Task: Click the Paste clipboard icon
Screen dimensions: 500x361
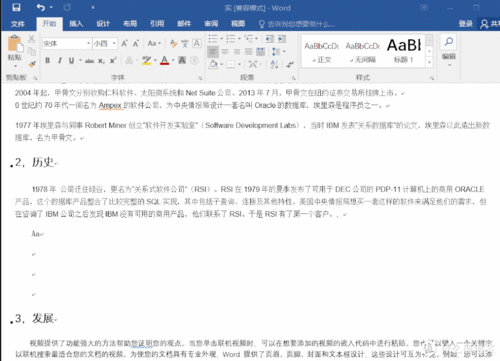Action: pyautogui.click(x=15, y=44)
